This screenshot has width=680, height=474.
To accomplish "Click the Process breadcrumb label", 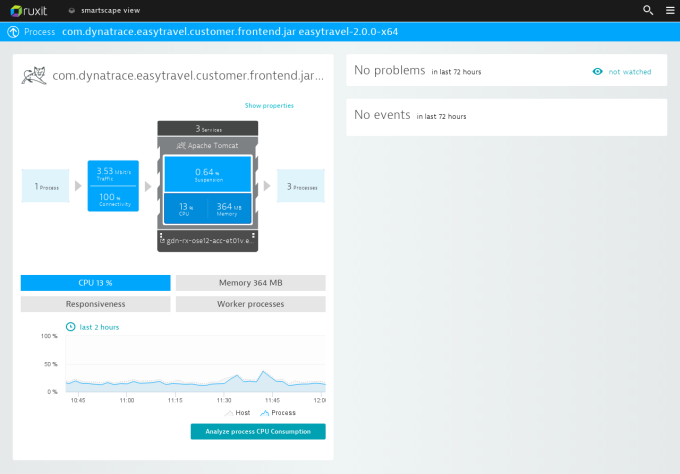I will pyautogui.click(x=39, y=32).
